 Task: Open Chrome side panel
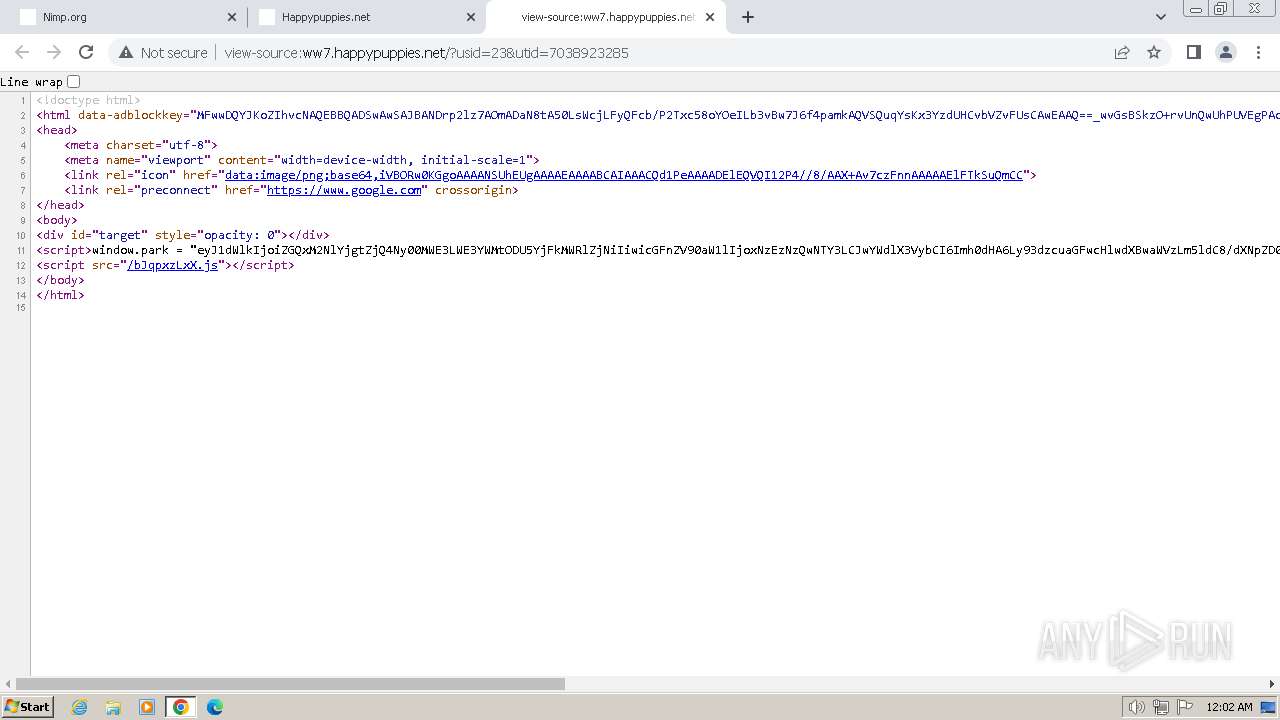pos(1193,52)
